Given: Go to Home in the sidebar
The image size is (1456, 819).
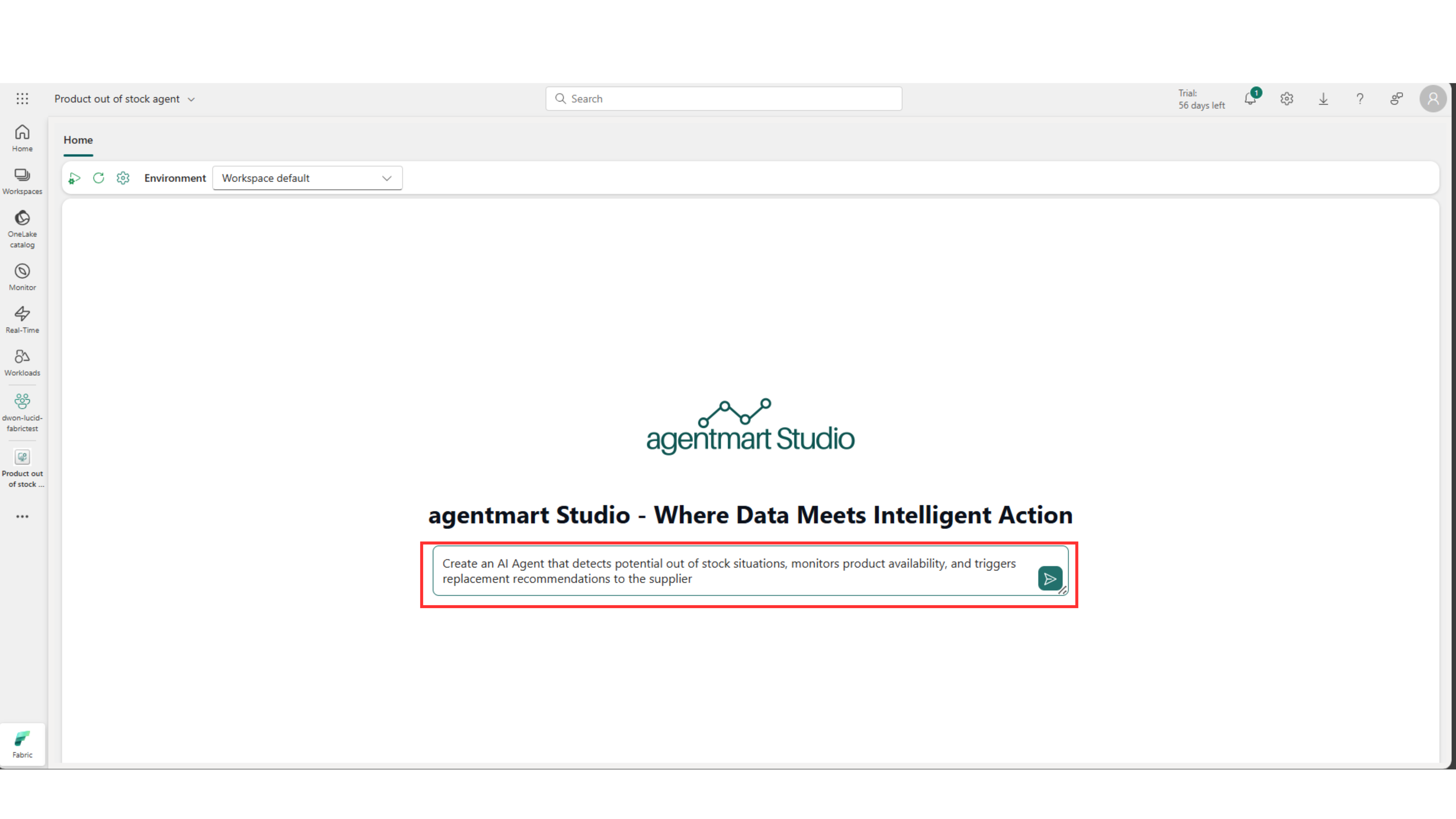Looking at the screenshot, I should pyautogui.click(x=22, y=138).
